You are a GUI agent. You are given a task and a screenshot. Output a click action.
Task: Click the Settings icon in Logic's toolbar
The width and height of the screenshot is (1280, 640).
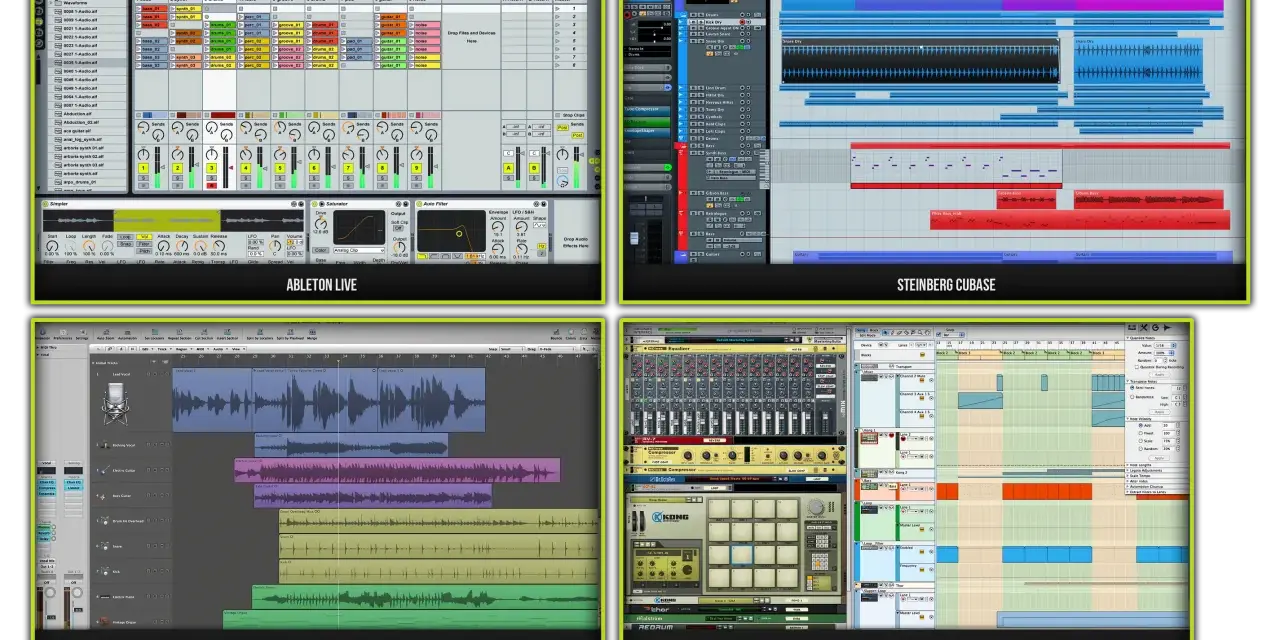pyautogui.click(x=82, y=334)
